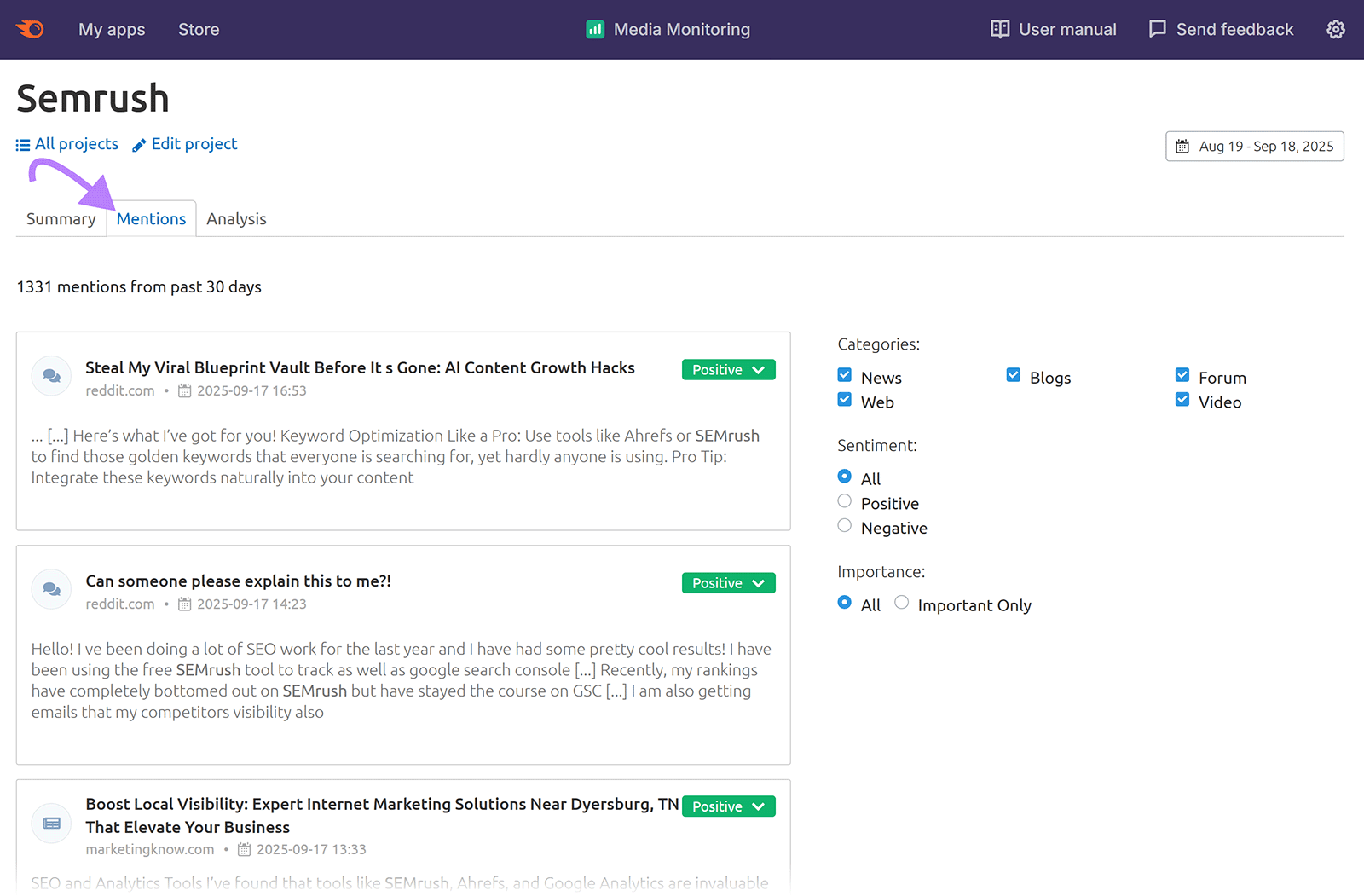Uncheck the Blogs category filter
The width and height of the screenshot is (1364, 896).
coord(1014,374)
